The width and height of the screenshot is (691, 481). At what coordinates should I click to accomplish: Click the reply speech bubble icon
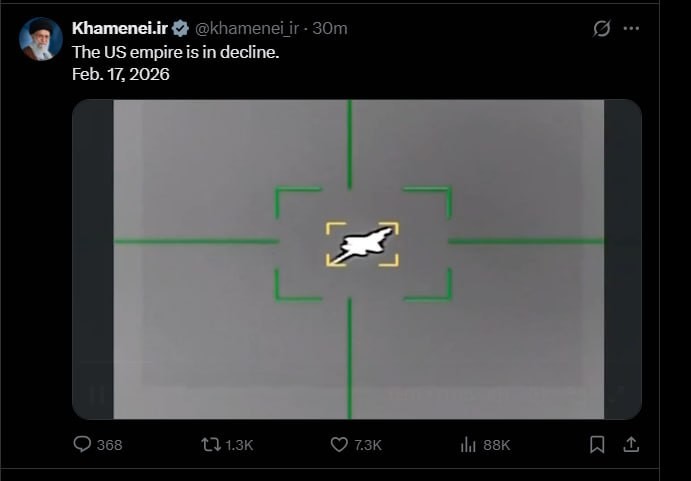(82, 444)
